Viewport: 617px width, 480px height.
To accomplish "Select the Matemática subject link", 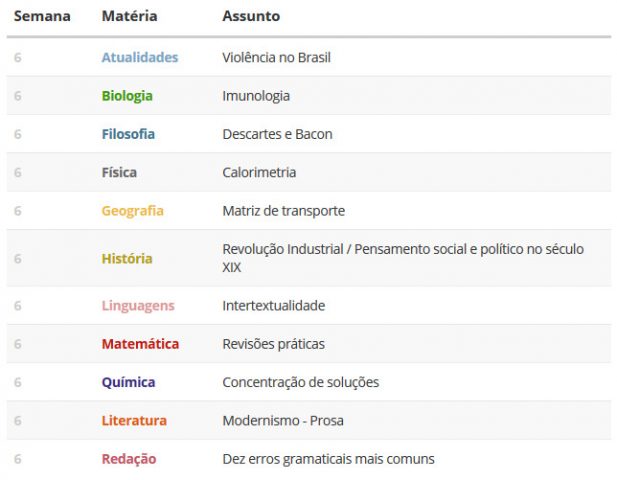I will [140, 344].
